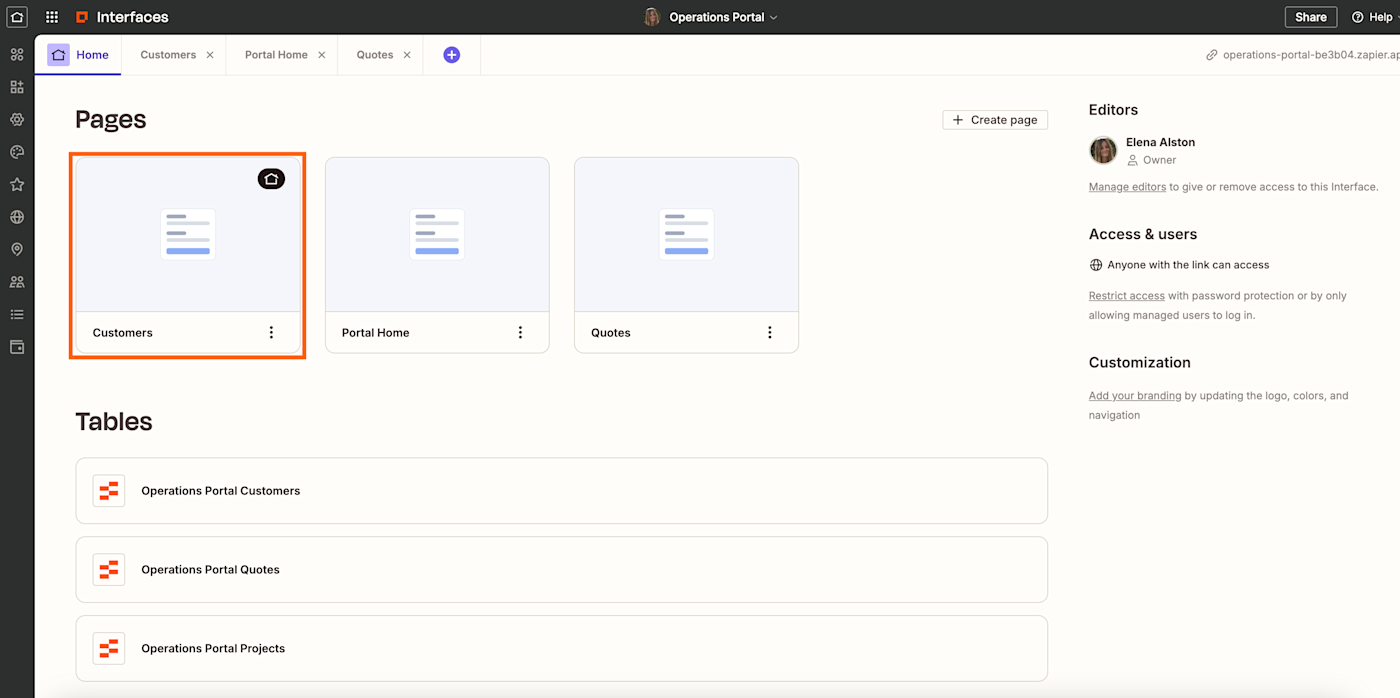Viewport: 1400px width, 698px height.
Task: Switch to the Home tab
Action: 79,55
